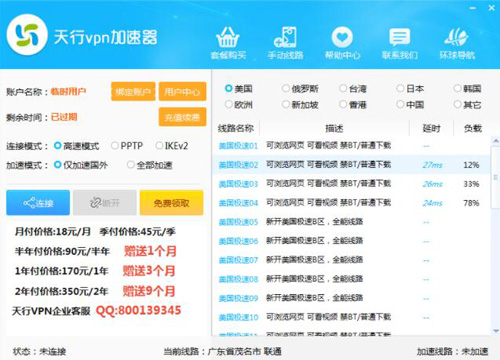Open 用户中心 button
This screenshot has width=500, height=360.
182,91
